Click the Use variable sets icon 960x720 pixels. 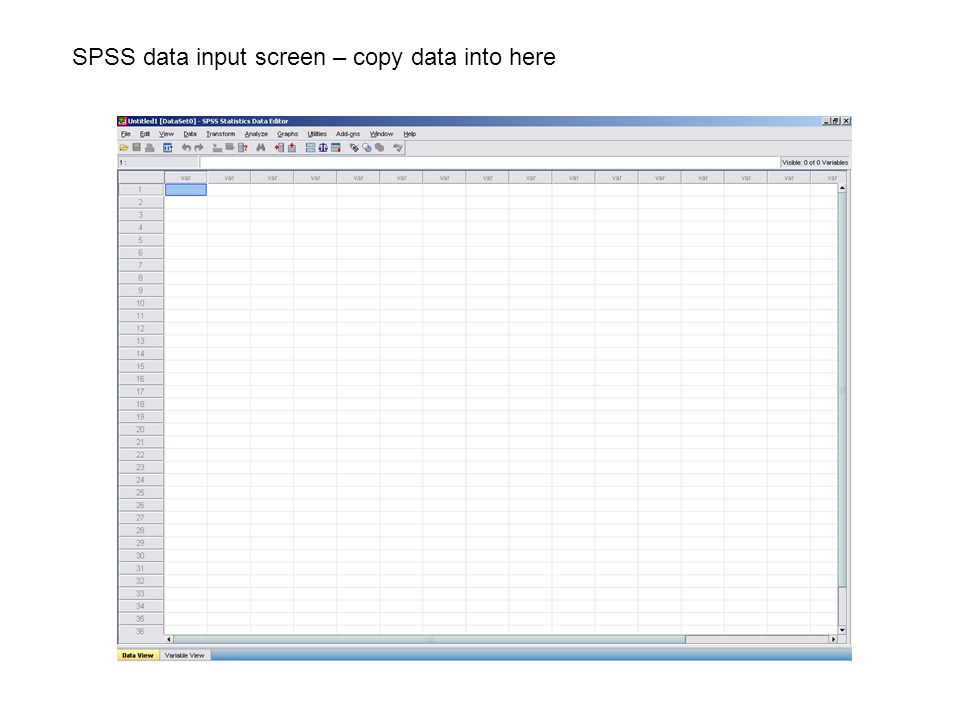tap(367, 148)
